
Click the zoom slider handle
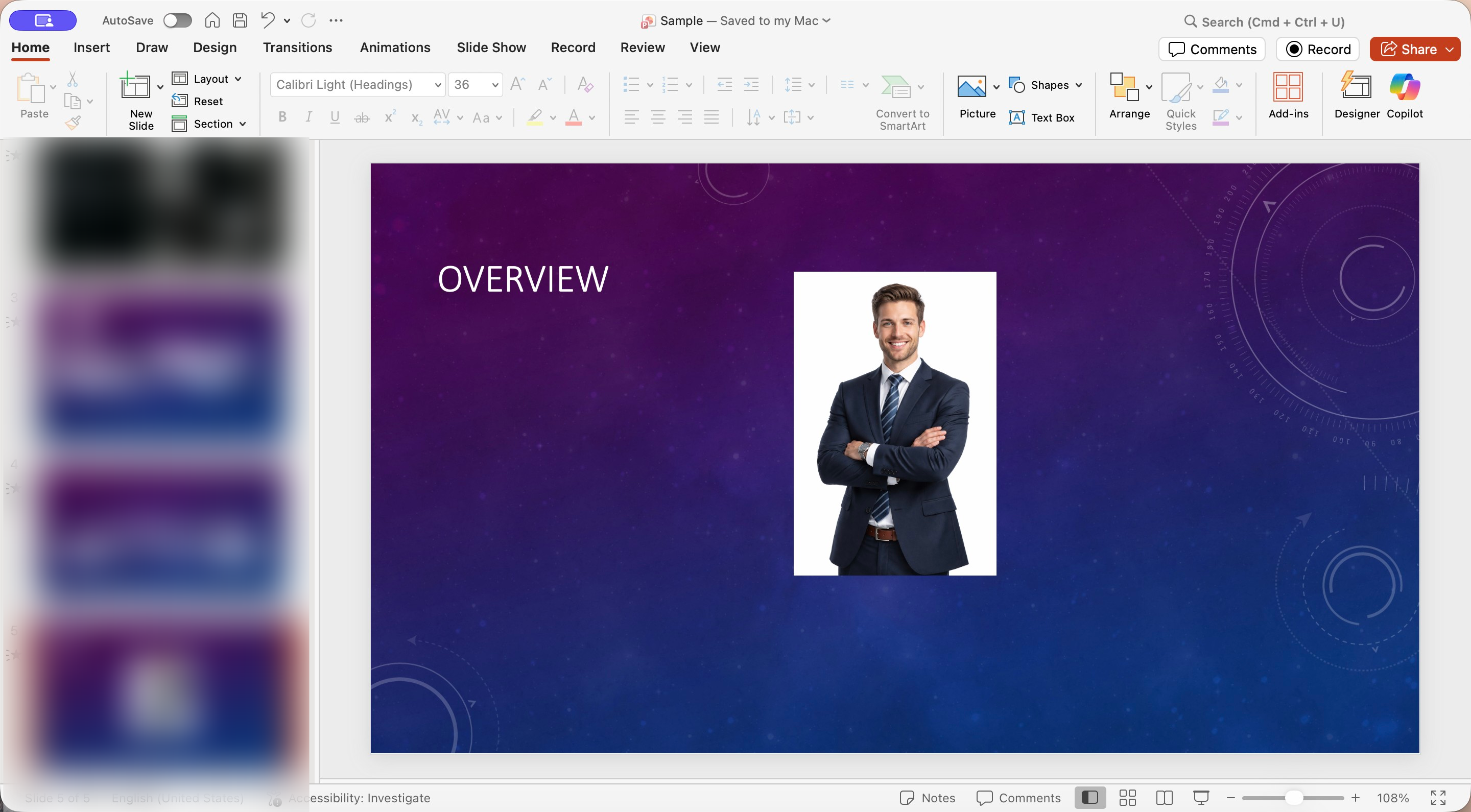coord(1295,798)
